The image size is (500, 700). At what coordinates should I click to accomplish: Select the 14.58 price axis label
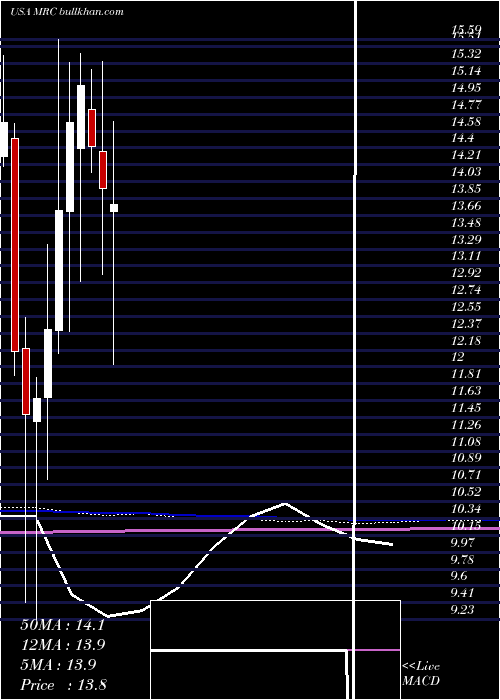pos(466,121)
